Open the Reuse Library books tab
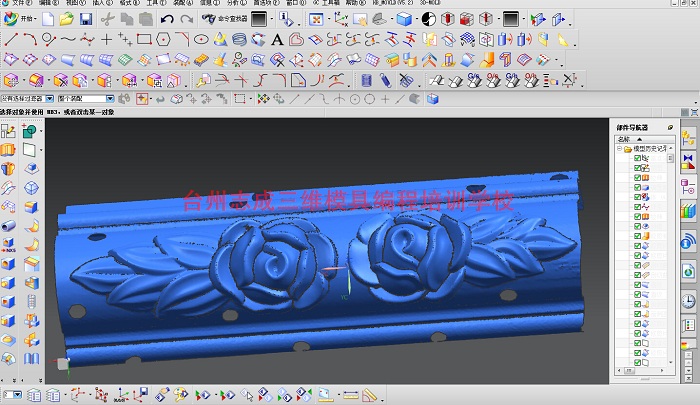The height and width of the screenshot is (405, 700). coord(688,210)
